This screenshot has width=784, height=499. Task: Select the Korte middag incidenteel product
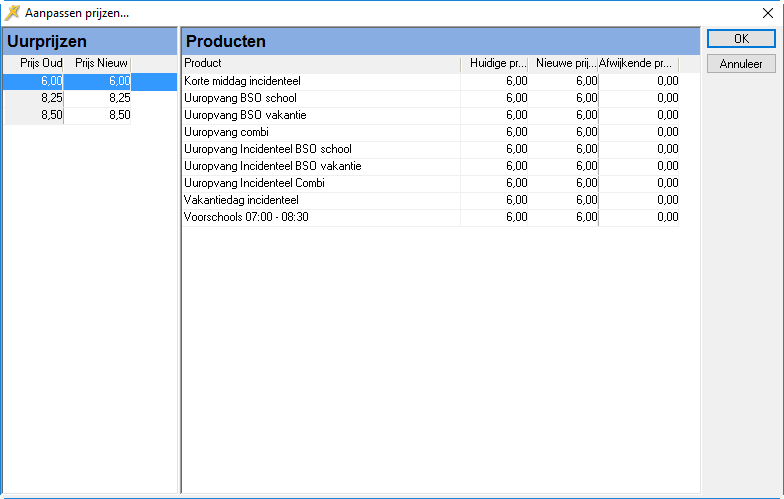pyautogui.click(x=243, y=81)
